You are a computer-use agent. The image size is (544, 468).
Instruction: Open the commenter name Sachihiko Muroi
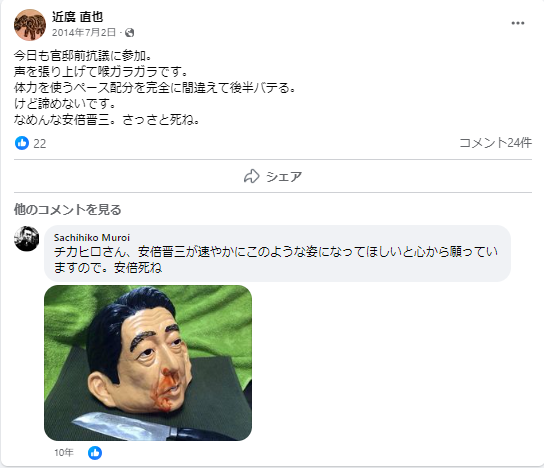click(x=92, y=238)
